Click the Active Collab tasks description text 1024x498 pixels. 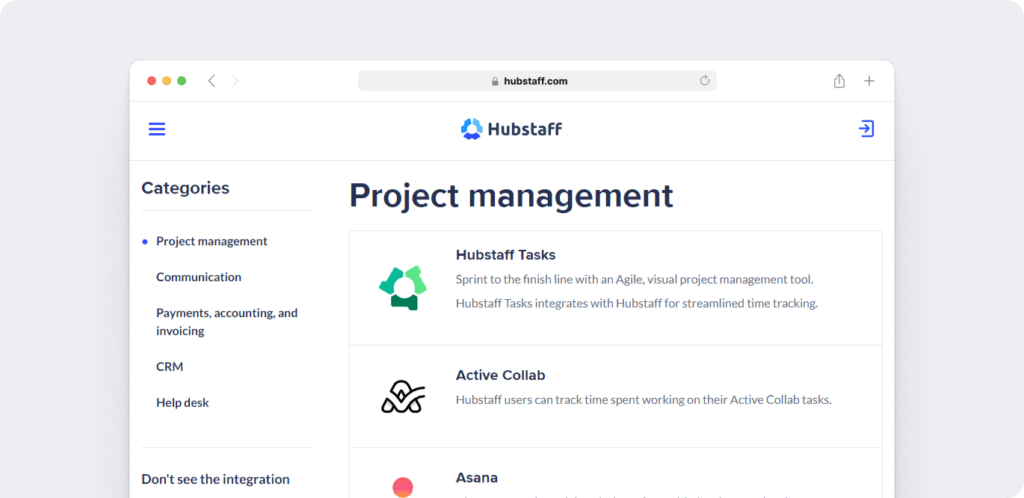[x=643, y=400]
